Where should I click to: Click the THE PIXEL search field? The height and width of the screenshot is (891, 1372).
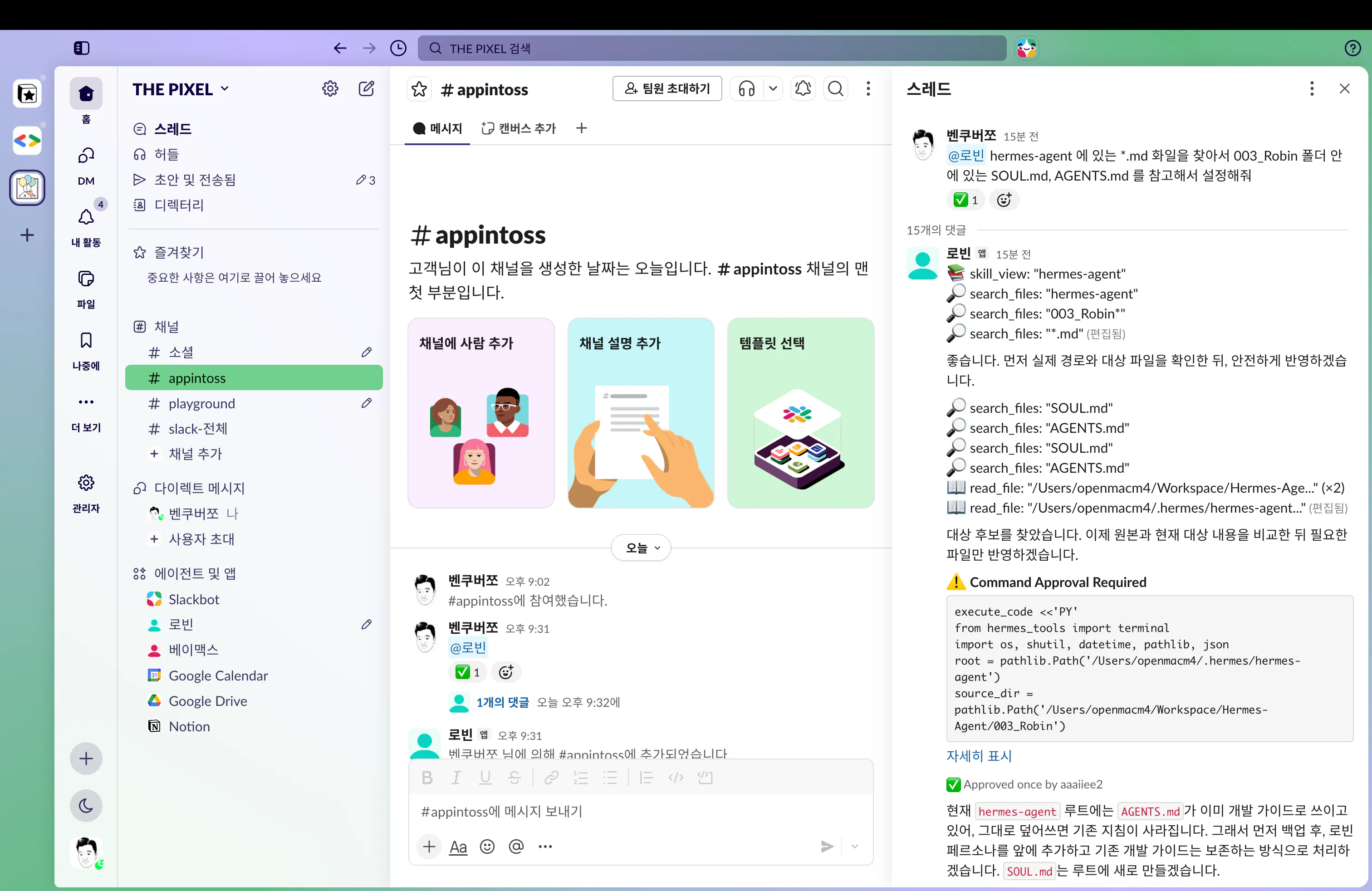pyautogui.click(x=712, y=49)
